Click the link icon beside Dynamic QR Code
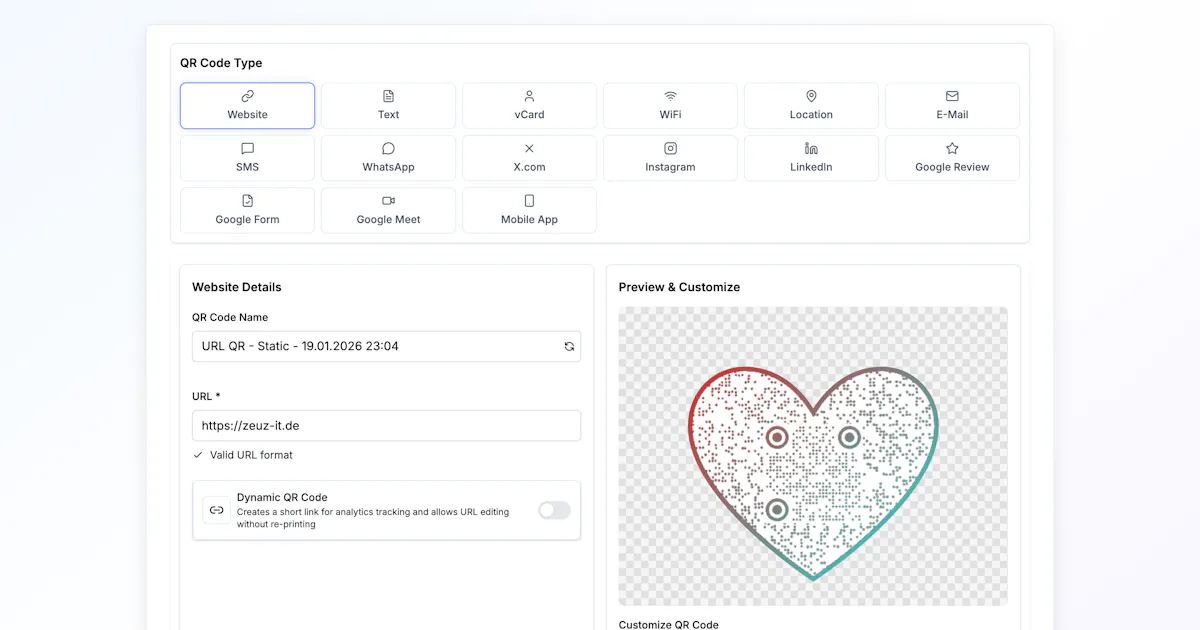The width and height of the screenshot is (1200, 630). (x=216, y=510)
